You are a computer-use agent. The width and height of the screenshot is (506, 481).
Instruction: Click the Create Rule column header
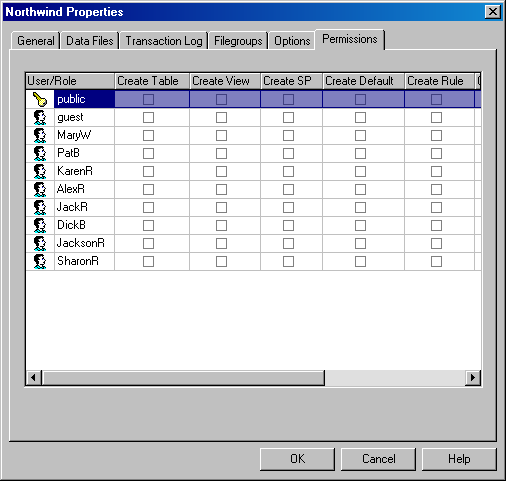[x=439, y=81]
